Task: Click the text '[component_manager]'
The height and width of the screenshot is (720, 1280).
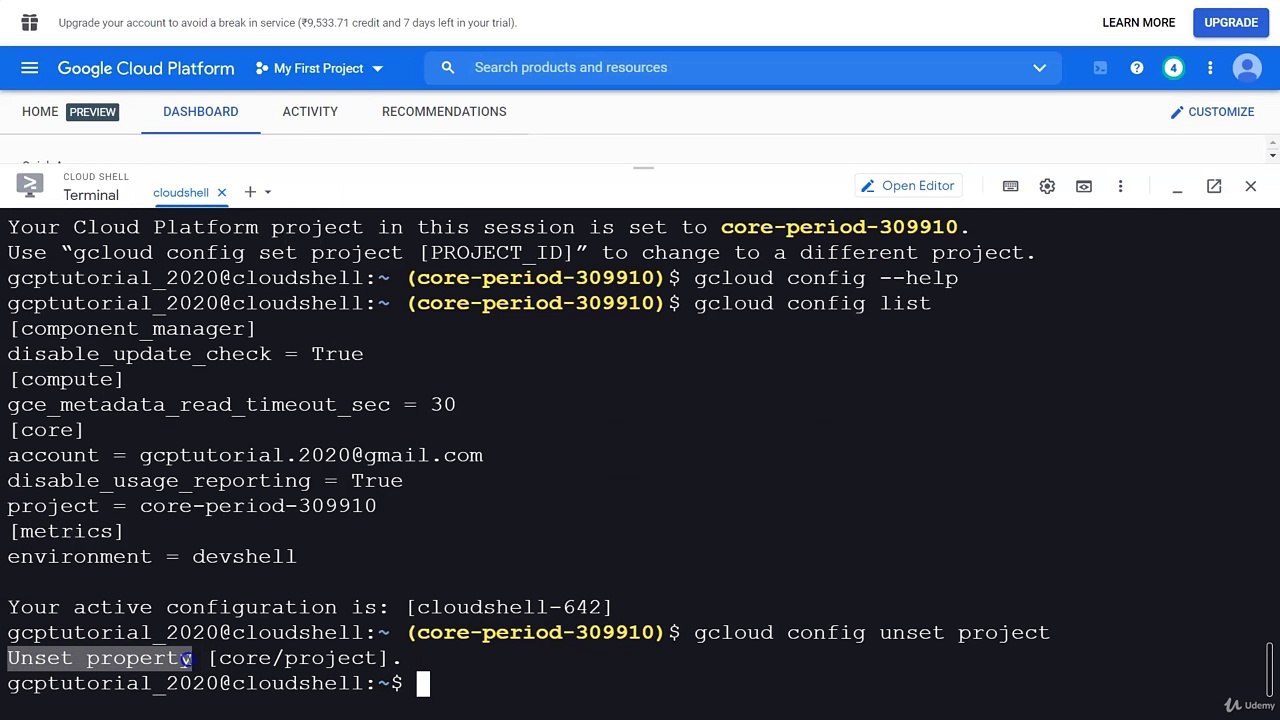Action: coord(132,328)
